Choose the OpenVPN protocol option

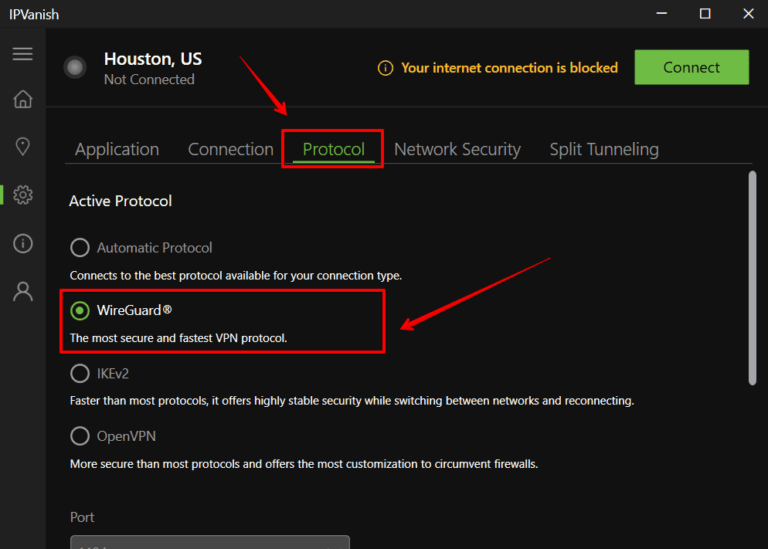tap(80, 436)
